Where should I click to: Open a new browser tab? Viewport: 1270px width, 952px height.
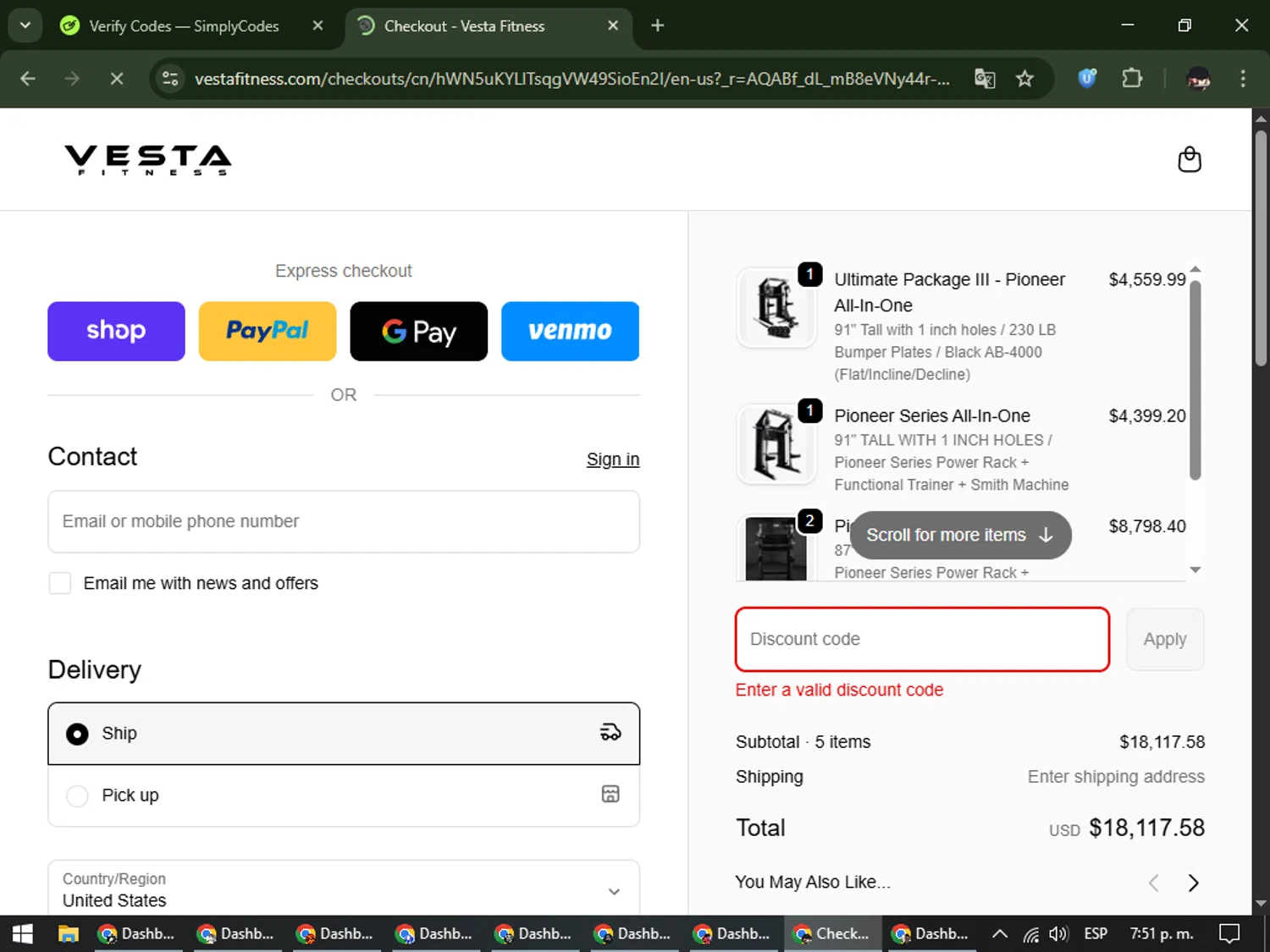tap(658, 25)
